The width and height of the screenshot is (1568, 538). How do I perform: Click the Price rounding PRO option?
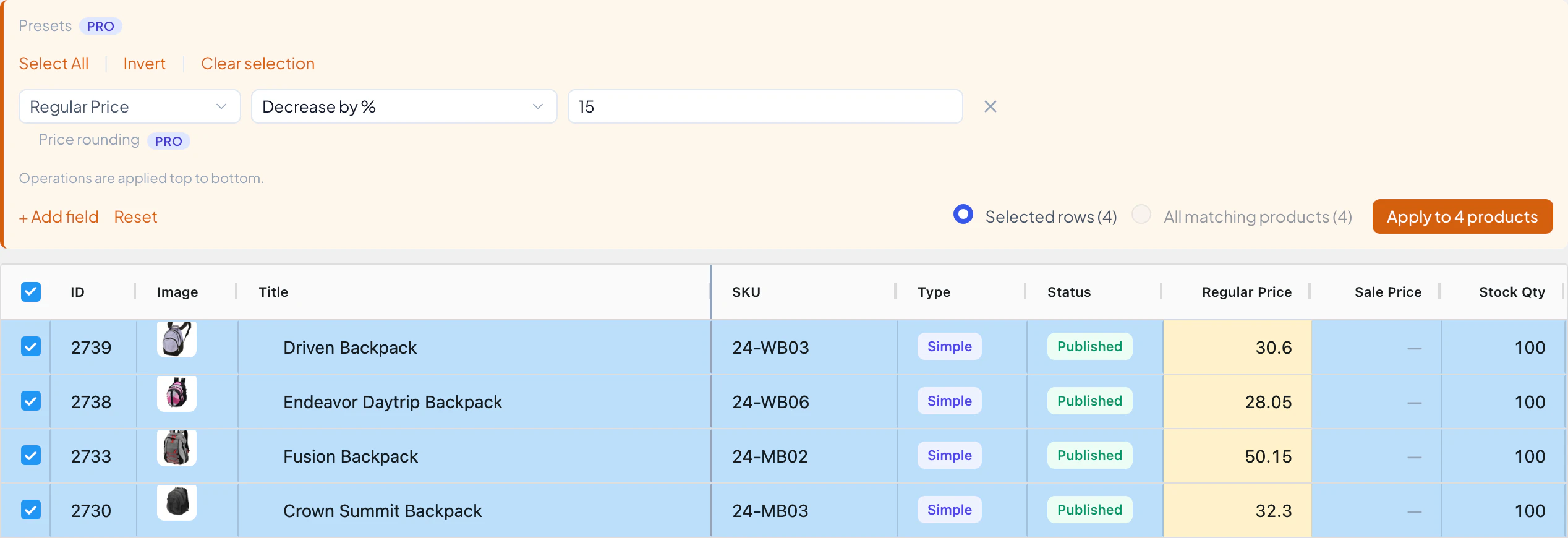pyautogui.click(x=114, y=140)
